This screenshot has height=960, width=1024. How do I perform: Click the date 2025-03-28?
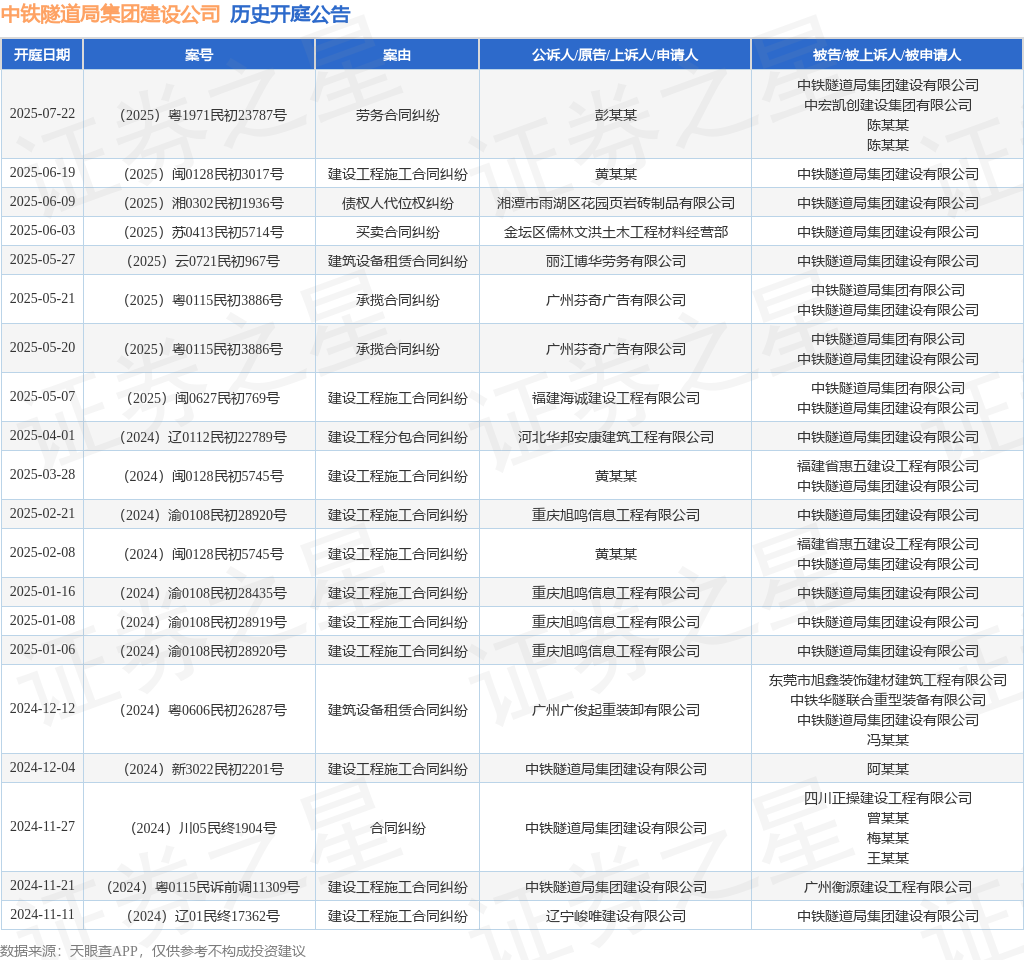point(42,475)
